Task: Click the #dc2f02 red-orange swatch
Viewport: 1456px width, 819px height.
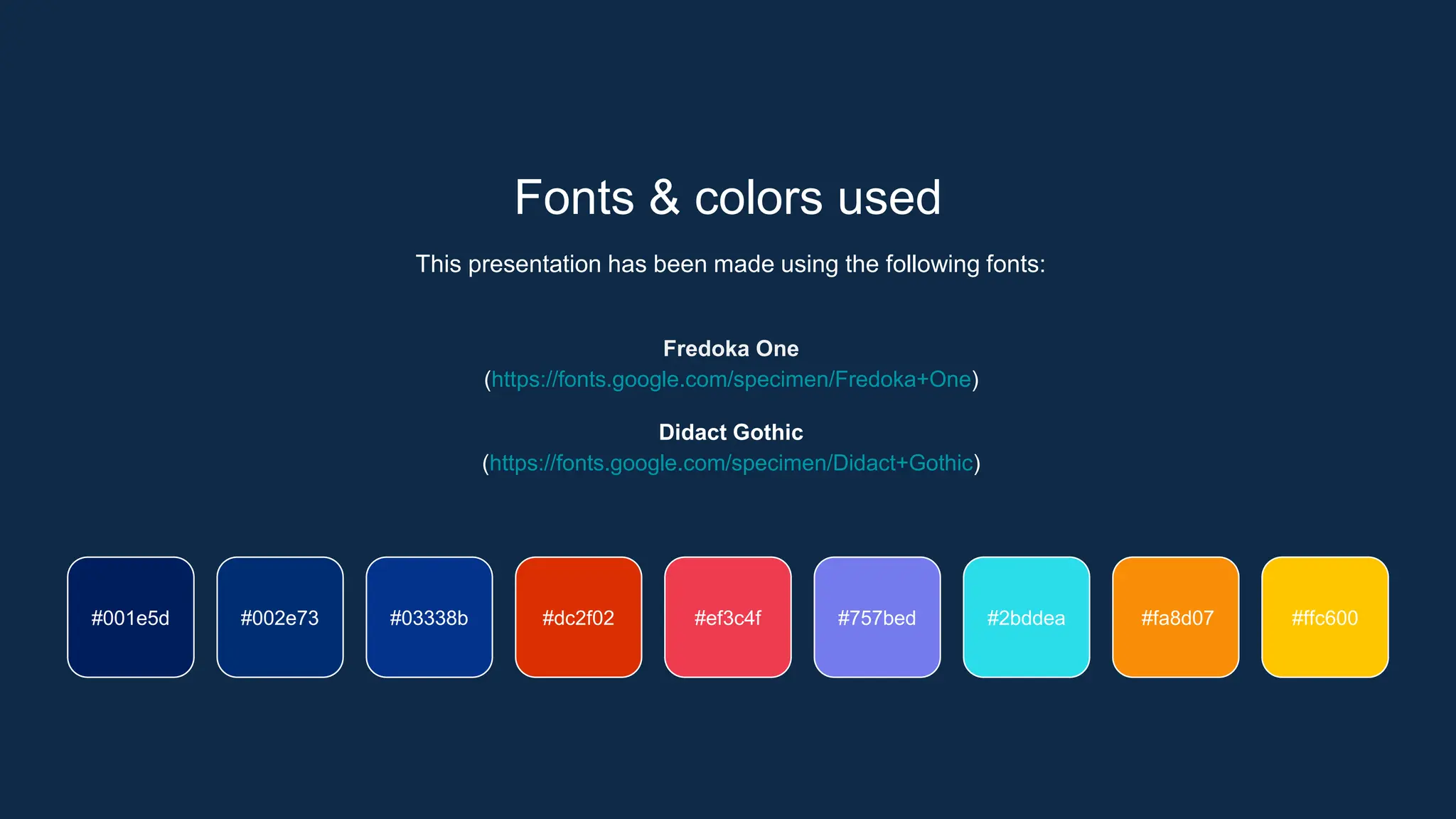Action: click(x=579, y=617)
